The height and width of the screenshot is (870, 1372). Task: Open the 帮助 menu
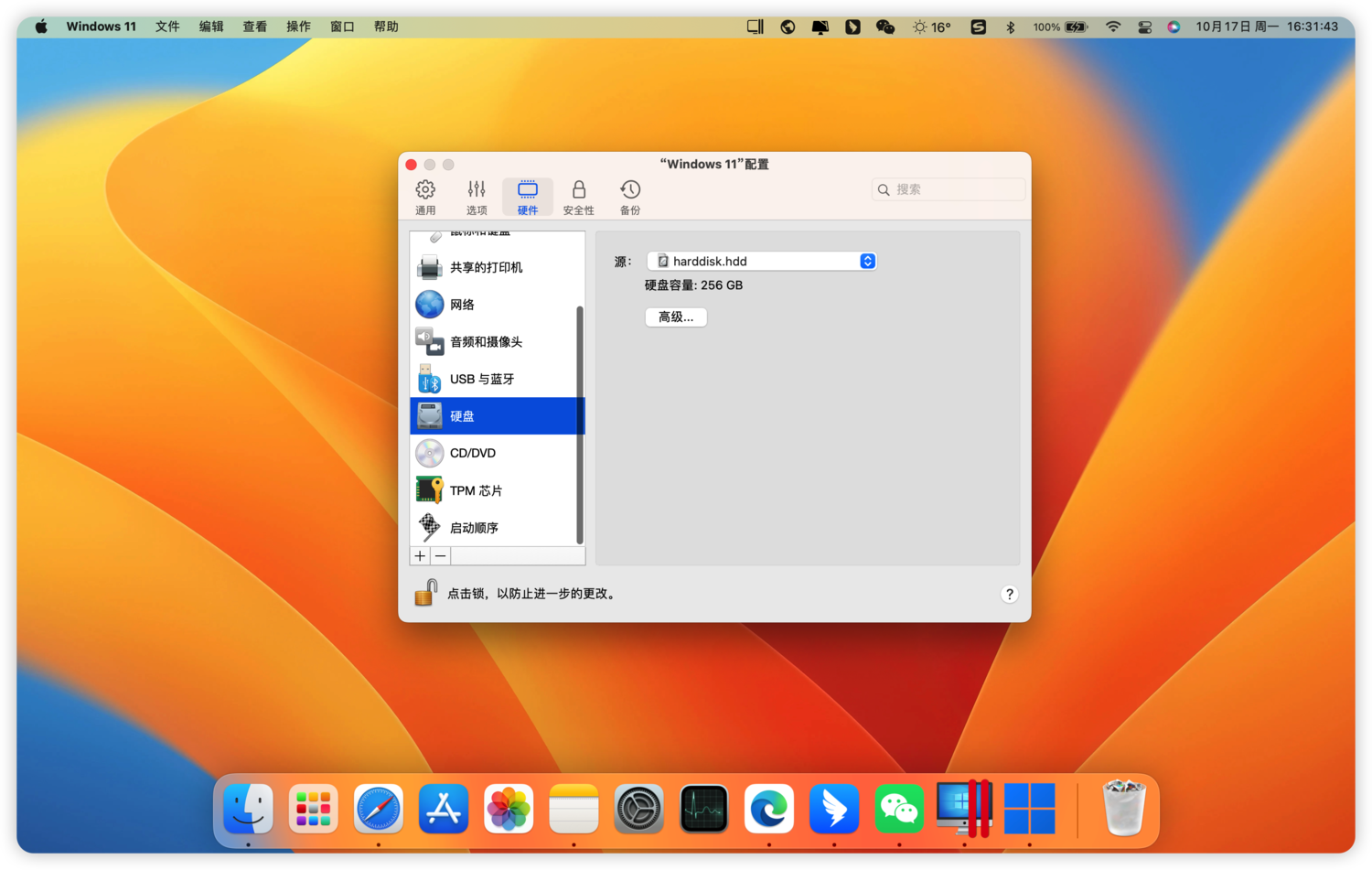pos(386,27)
